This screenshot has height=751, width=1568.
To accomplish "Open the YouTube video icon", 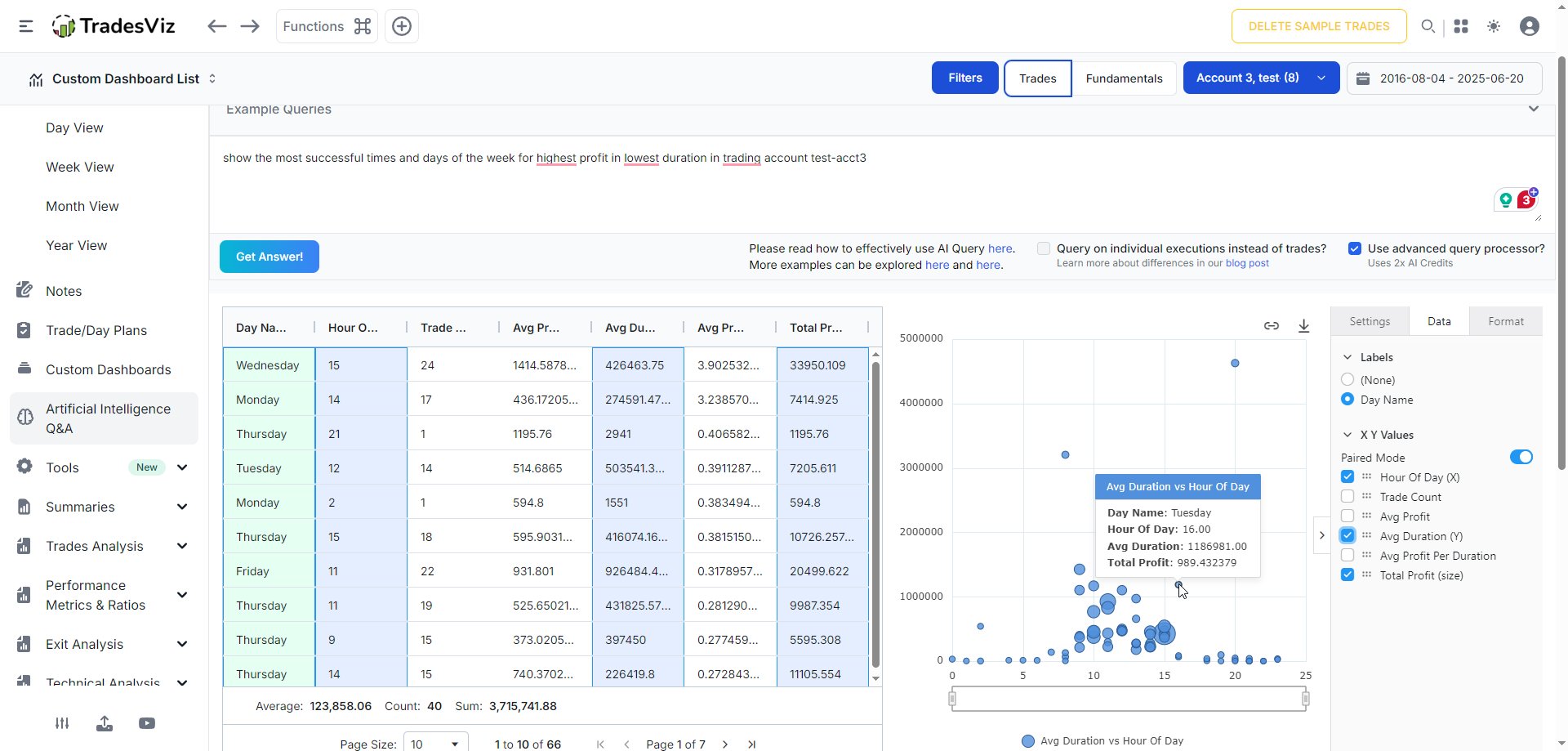I will [147, 723].
